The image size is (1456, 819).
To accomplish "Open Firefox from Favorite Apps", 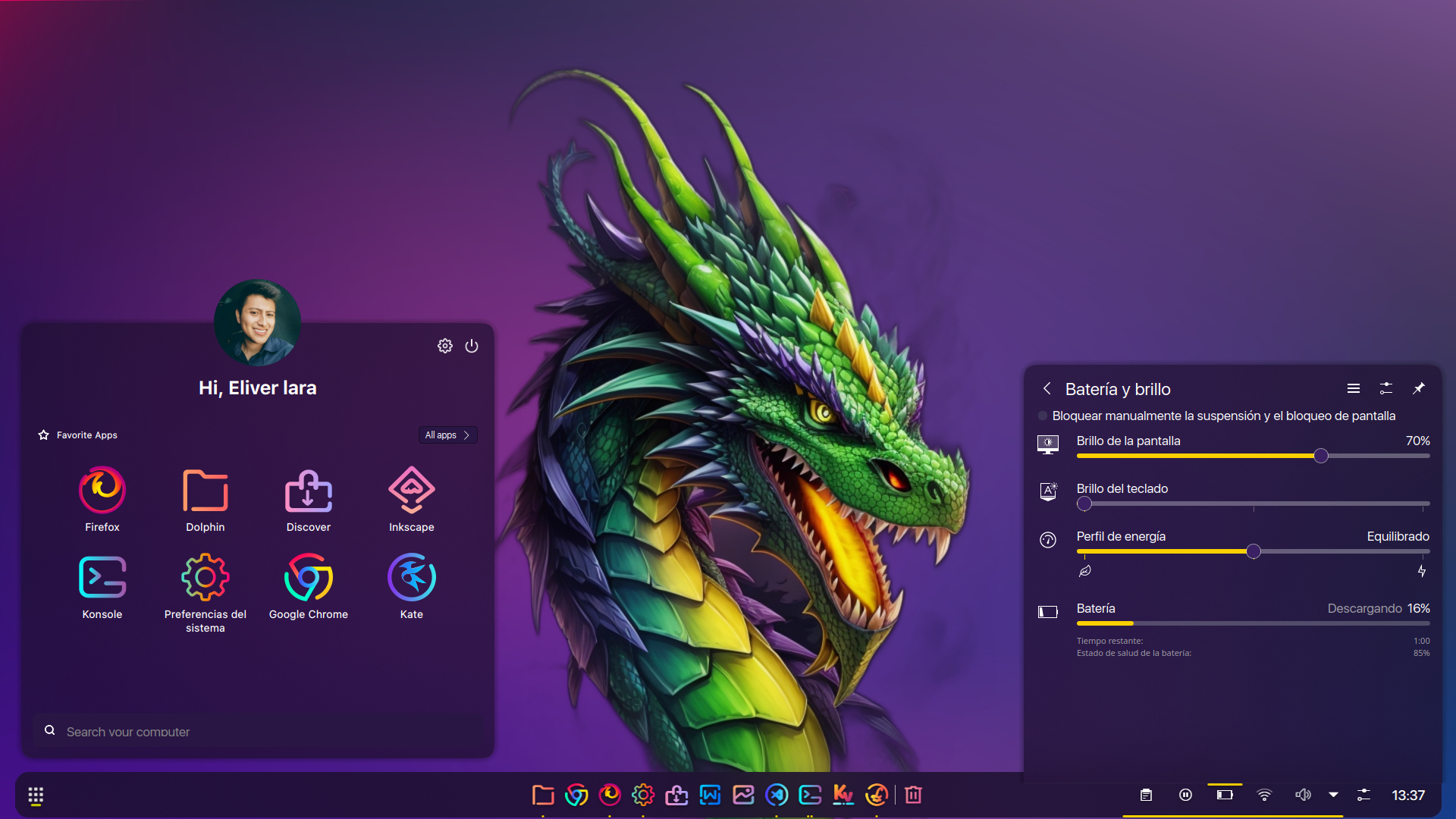I will 102,499.
